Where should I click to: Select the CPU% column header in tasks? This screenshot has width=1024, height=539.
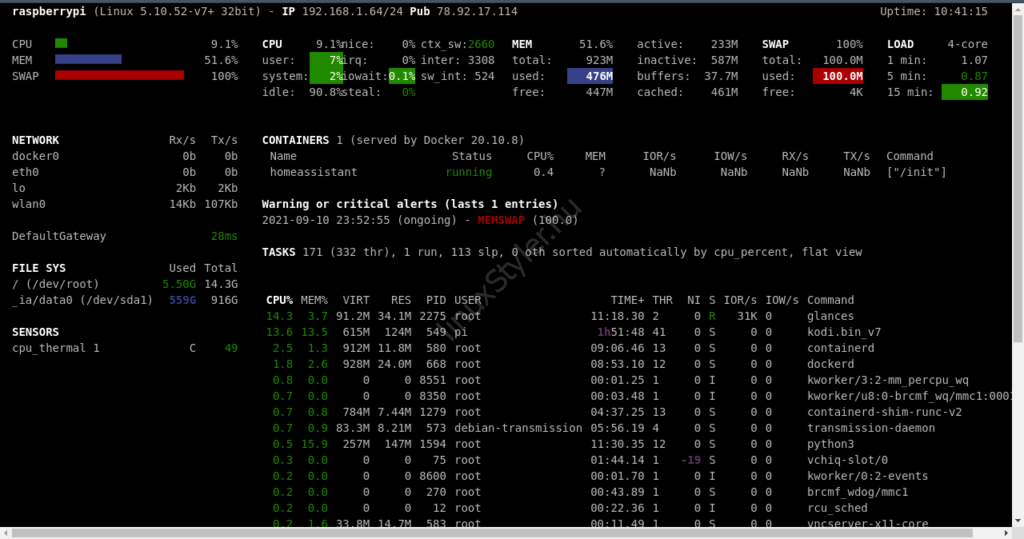click(x=279, y=300)
